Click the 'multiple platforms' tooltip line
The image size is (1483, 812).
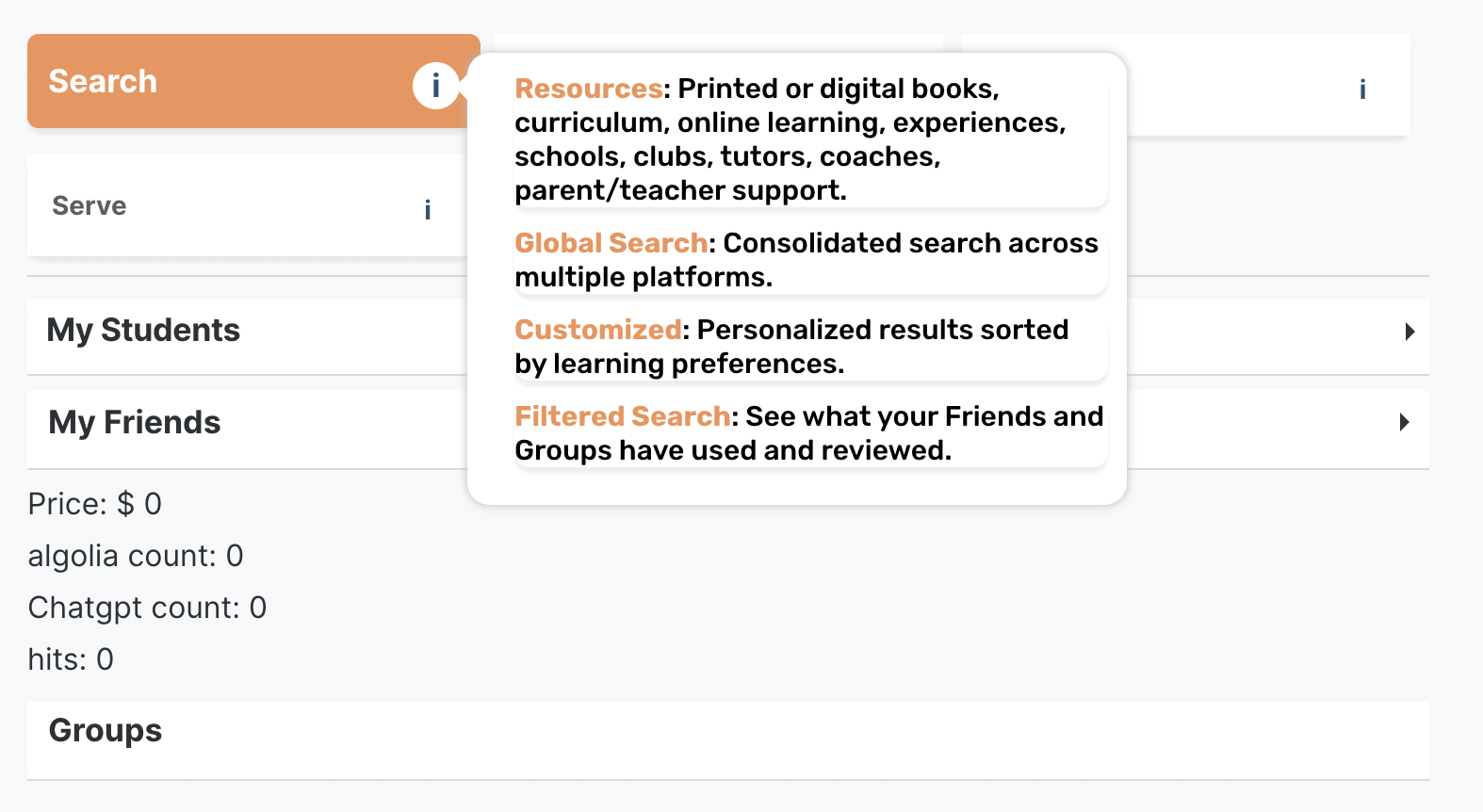click(644, 277)
